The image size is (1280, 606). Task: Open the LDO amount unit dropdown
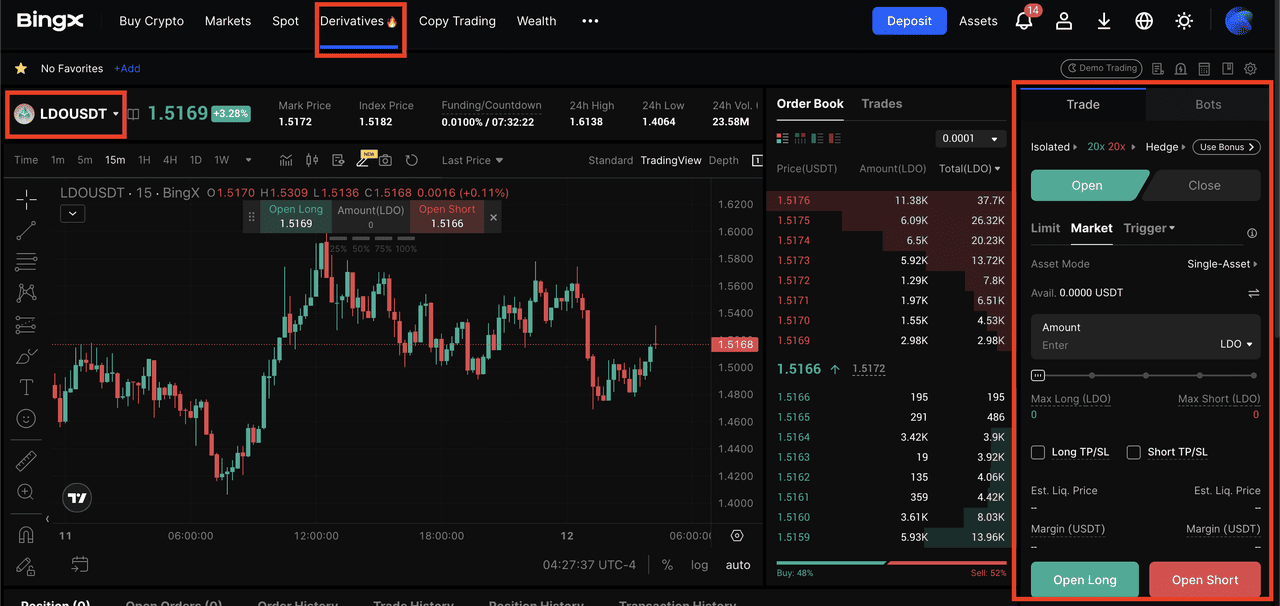pyautogui.click(x=1237, y=344)
